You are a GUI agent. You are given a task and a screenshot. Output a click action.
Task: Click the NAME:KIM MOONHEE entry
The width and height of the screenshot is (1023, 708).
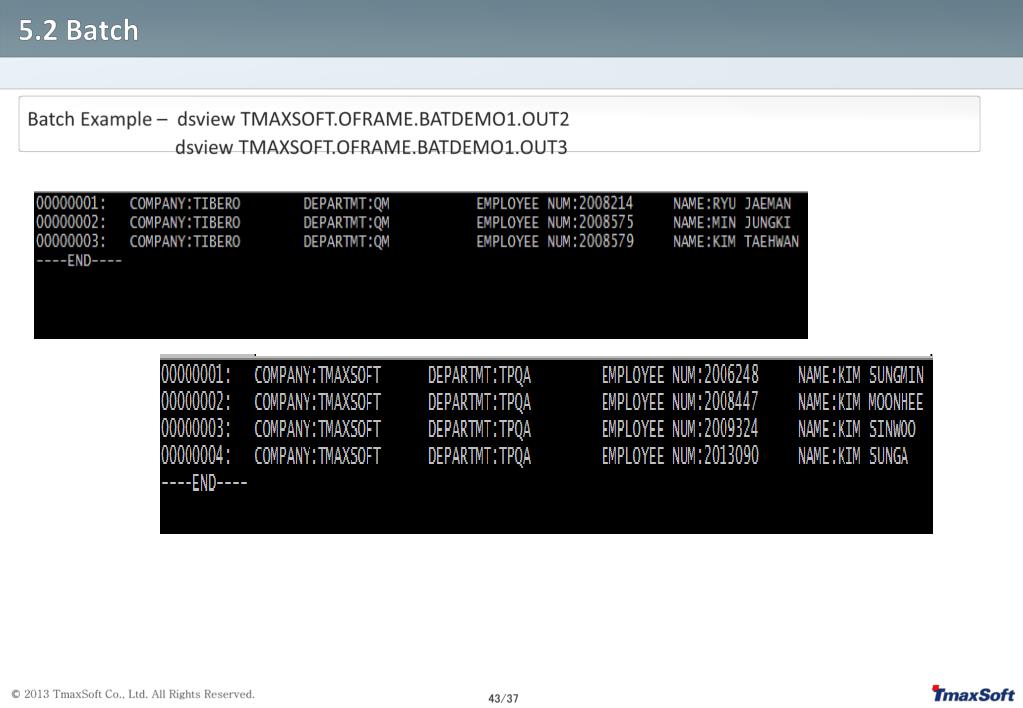pyautogui.click(x=861, y=402)
